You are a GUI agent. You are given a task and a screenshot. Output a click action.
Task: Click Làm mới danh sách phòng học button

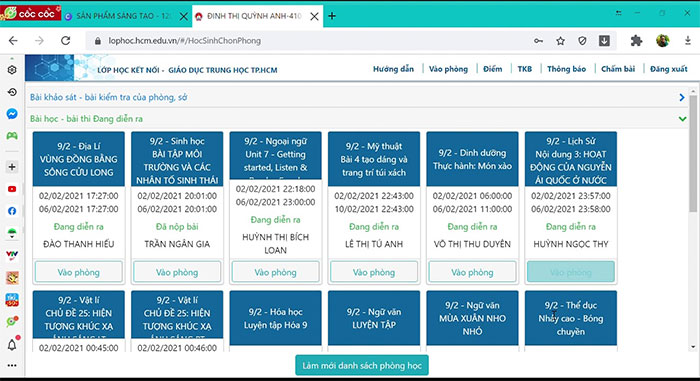tap(362, 365)
